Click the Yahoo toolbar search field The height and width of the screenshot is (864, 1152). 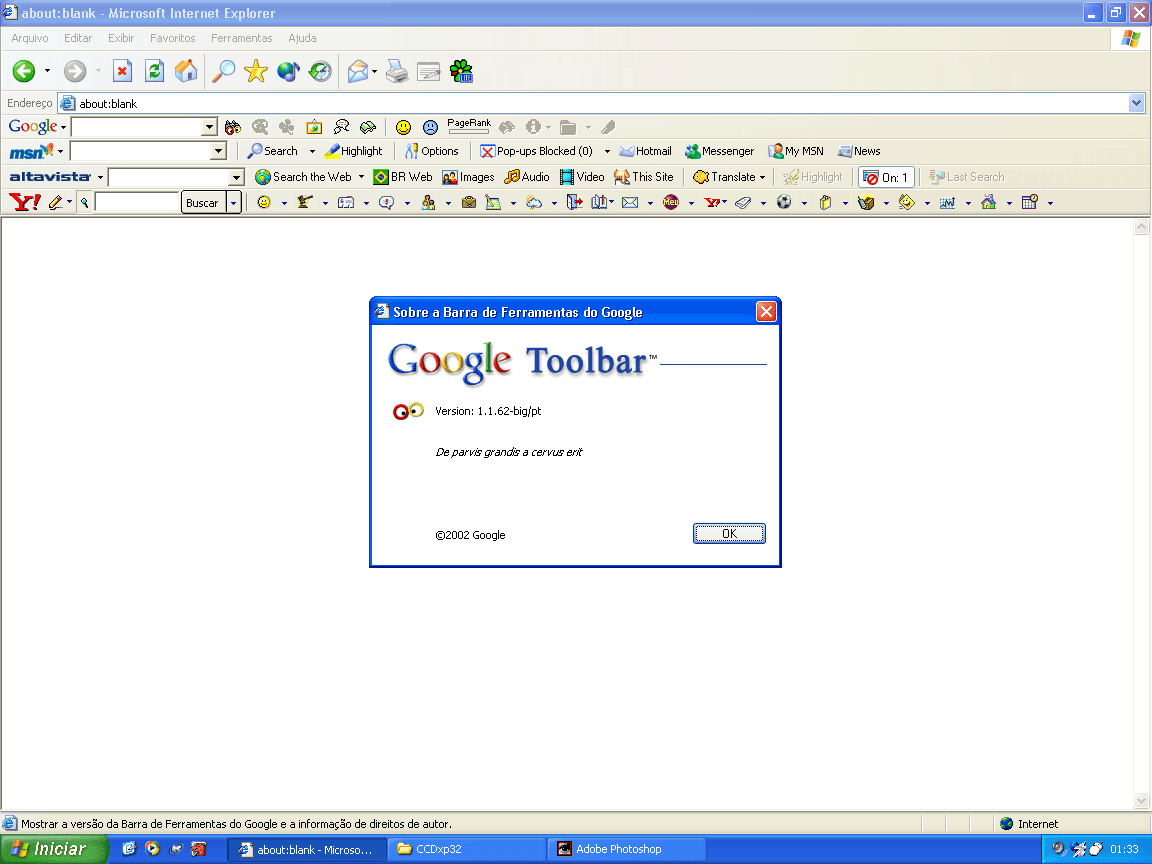pos(137,202)
